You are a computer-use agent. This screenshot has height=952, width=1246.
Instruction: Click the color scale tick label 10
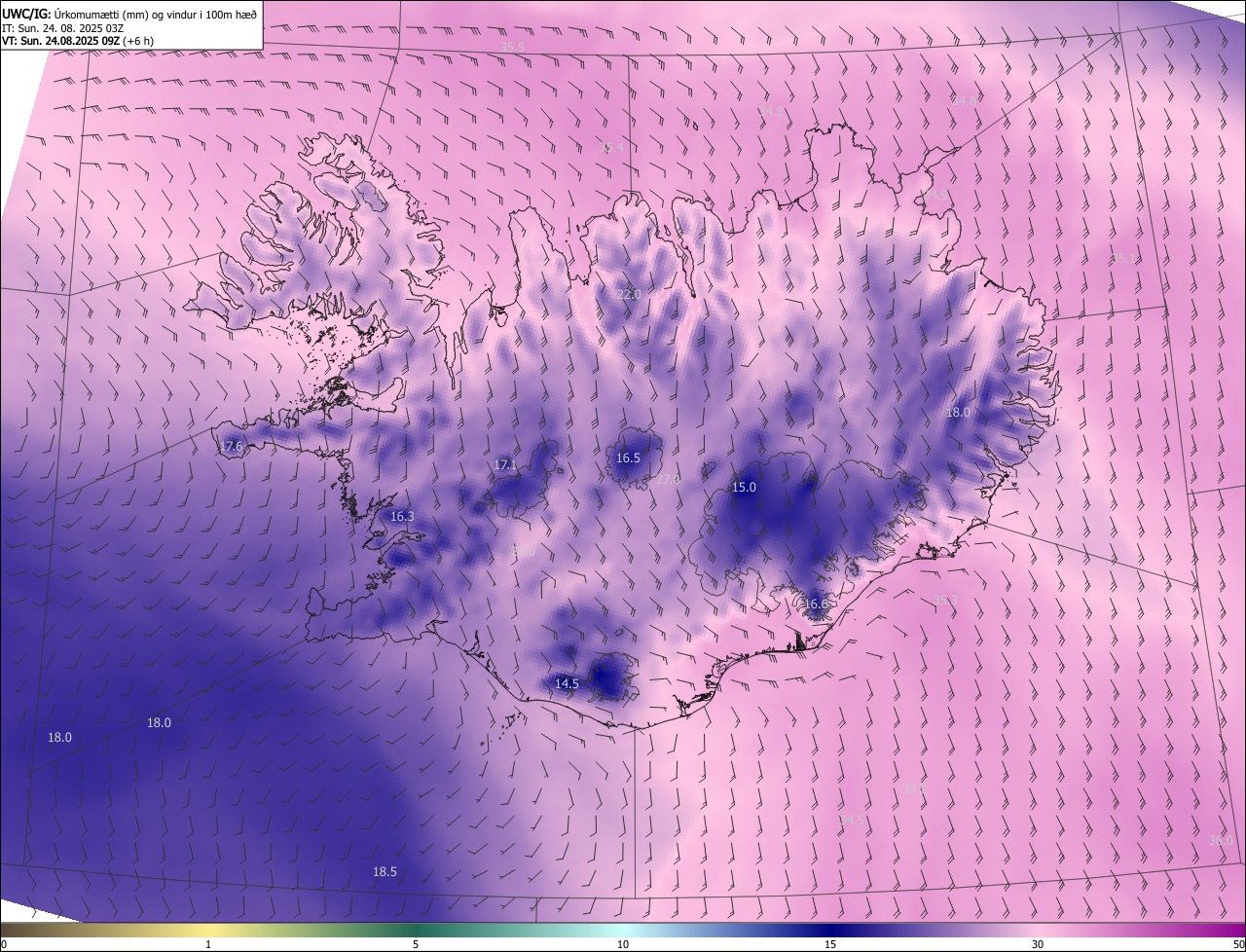pyautogui.click(x=623, y=945)
